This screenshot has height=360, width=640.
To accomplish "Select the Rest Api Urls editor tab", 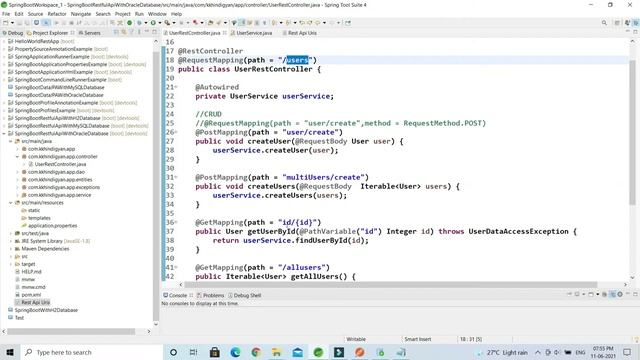I will tap(300, 33).
